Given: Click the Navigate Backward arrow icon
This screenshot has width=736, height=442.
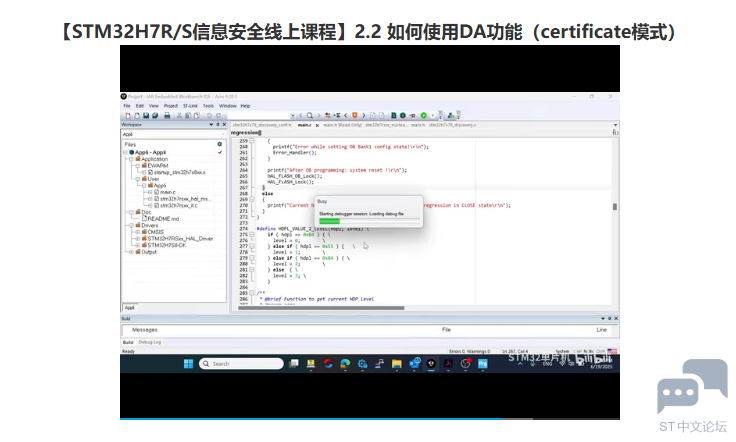Looking at the screenshot, I should [346, 115].
